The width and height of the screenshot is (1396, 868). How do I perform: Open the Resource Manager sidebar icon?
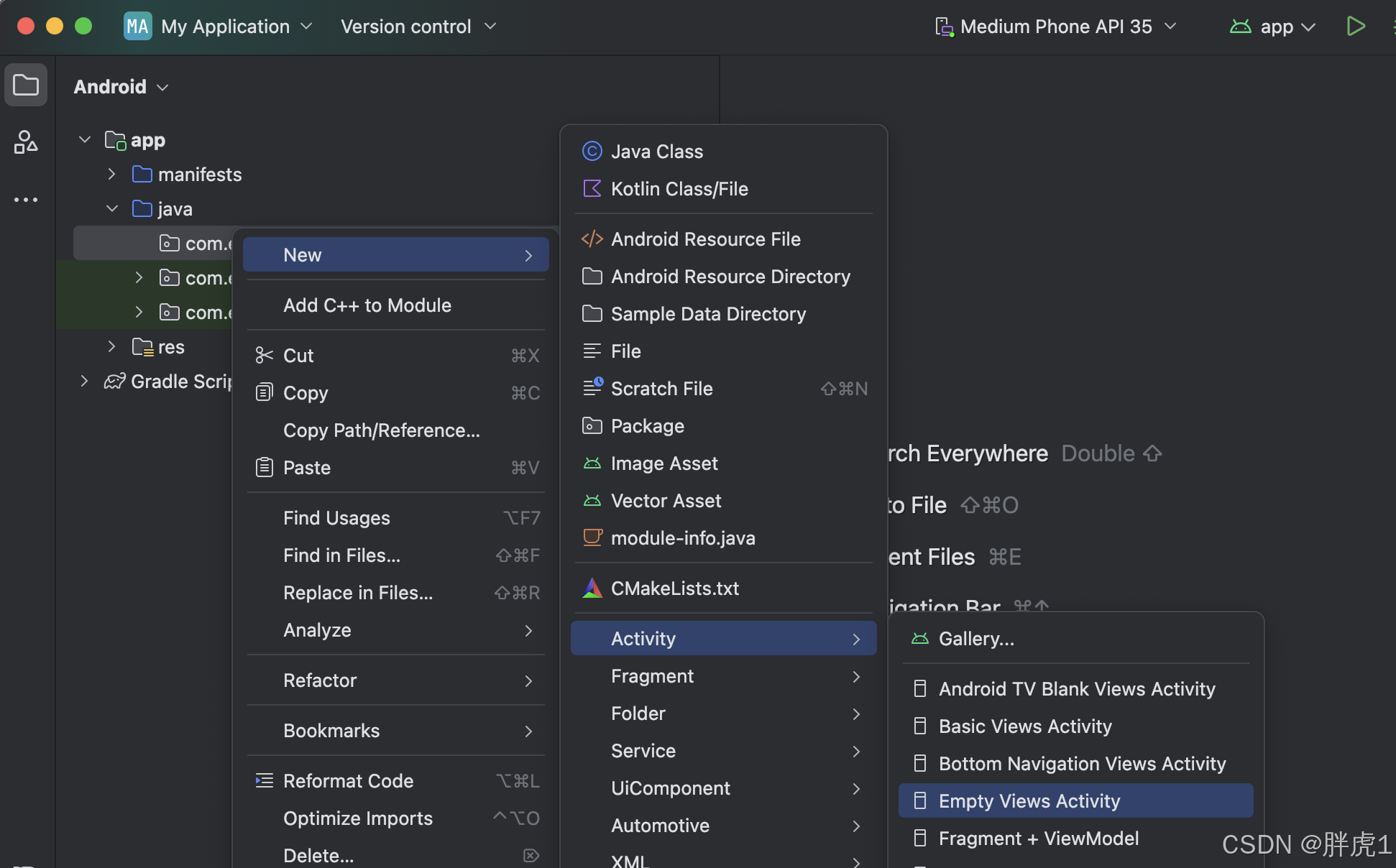(26, 142)
